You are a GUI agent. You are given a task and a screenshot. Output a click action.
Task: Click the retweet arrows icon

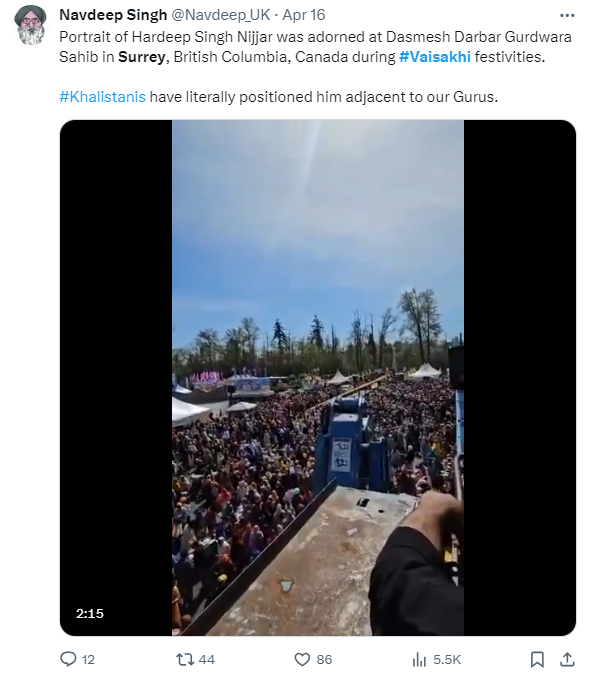click(x=185, y=659)
